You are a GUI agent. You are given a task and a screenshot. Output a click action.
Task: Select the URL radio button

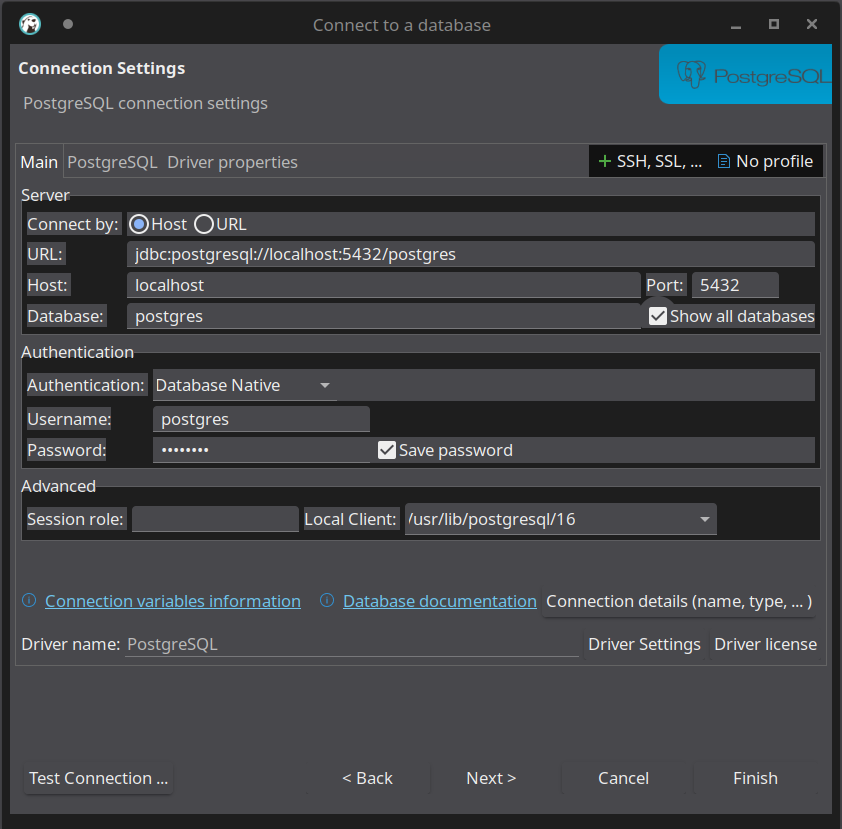pos(204,224)
